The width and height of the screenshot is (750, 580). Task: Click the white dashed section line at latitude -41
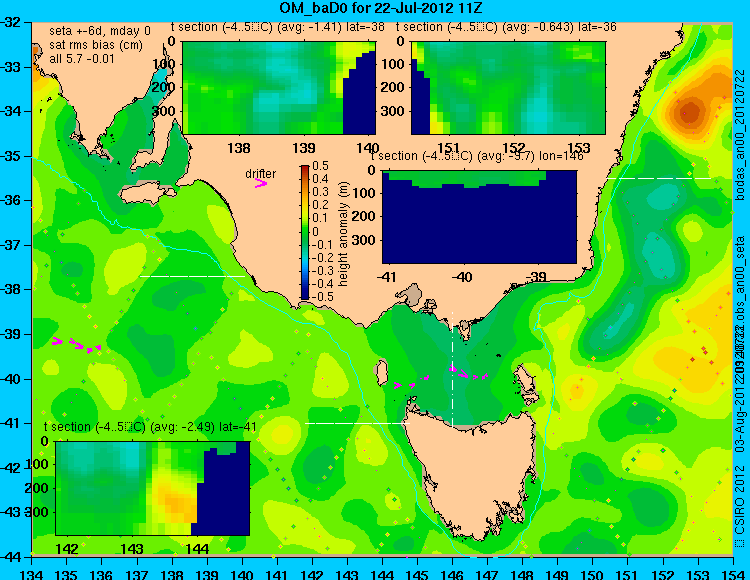(x=357, y=423)
